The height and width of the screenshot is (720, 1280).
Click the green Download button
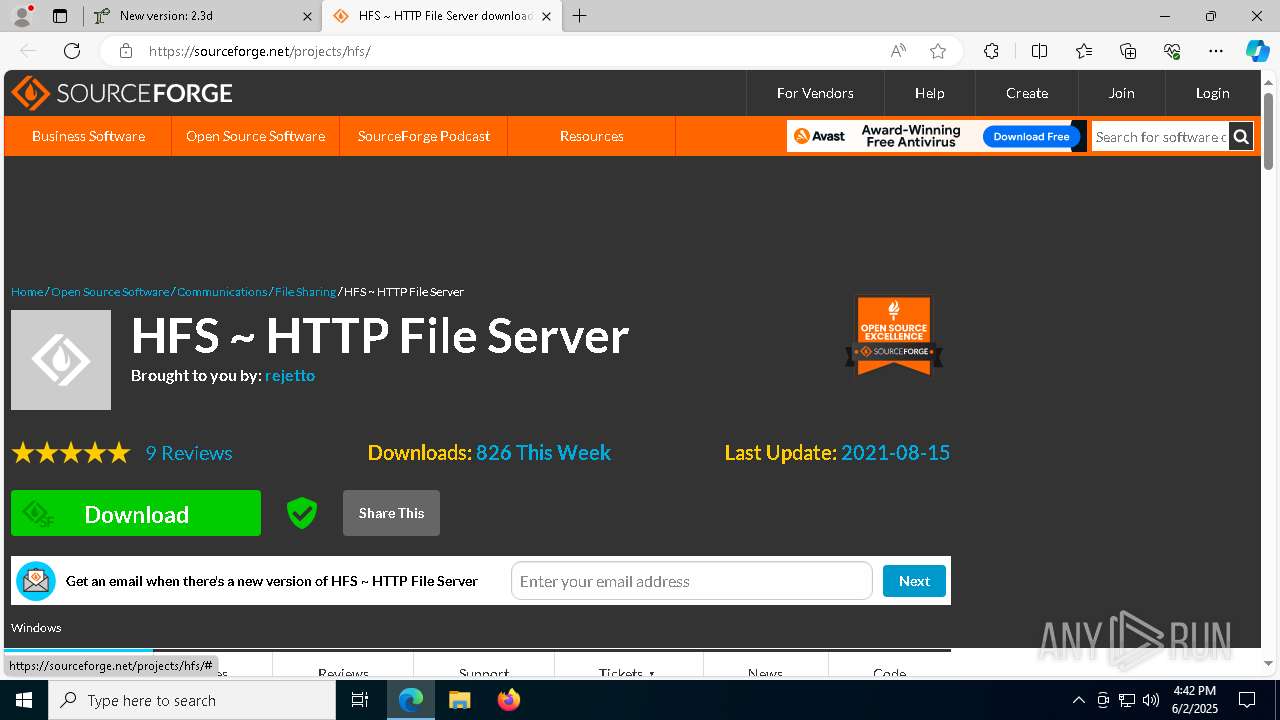(x=136, y=513)
